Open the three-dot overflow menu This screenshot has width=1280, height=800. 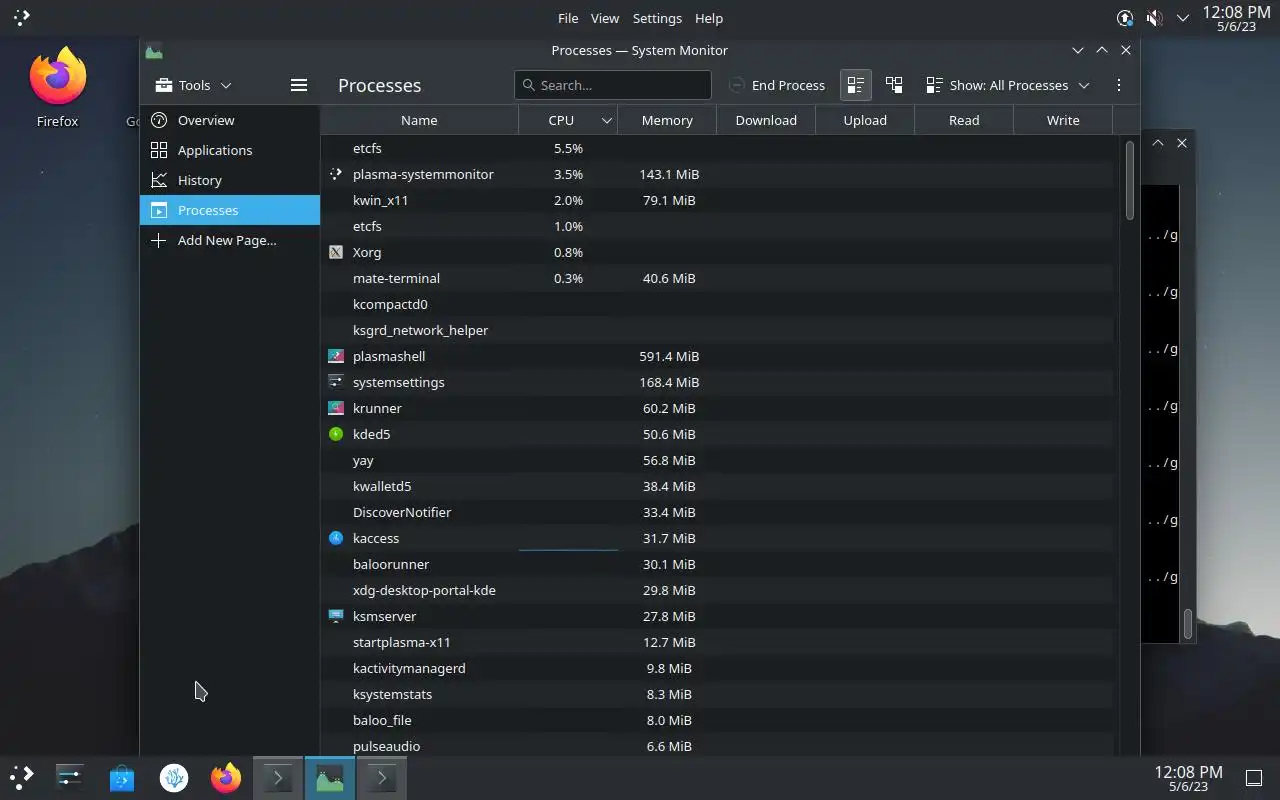tap(1119, 85)
